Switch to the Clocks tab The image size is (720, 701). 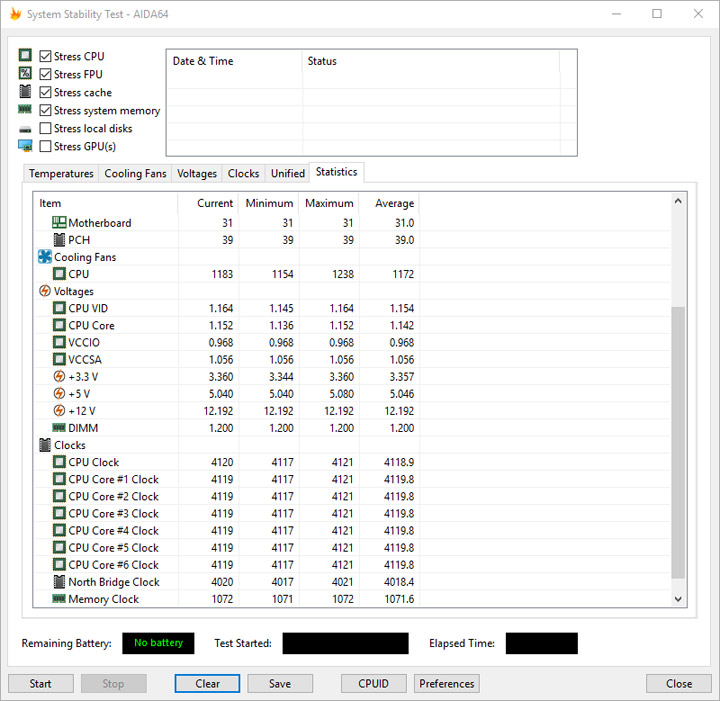[243, 174]
